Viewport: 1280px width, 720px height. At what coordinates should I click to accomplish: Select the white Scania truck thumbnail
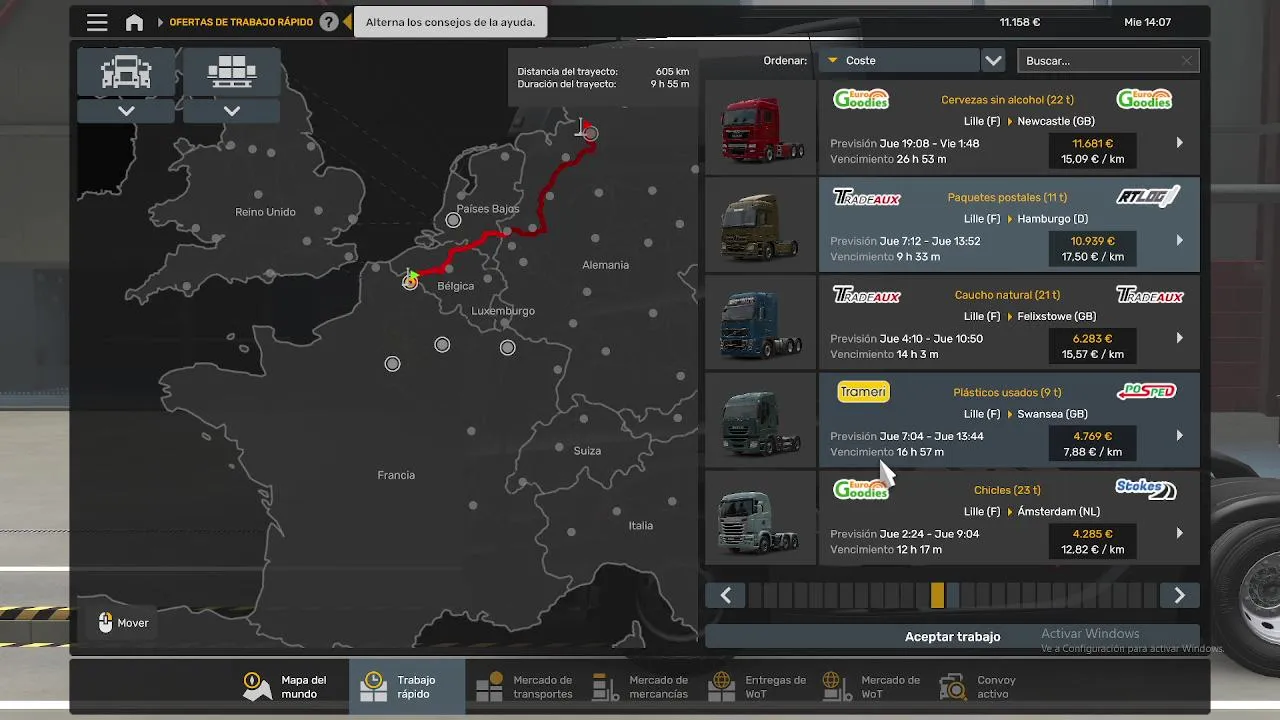[761, 517]
